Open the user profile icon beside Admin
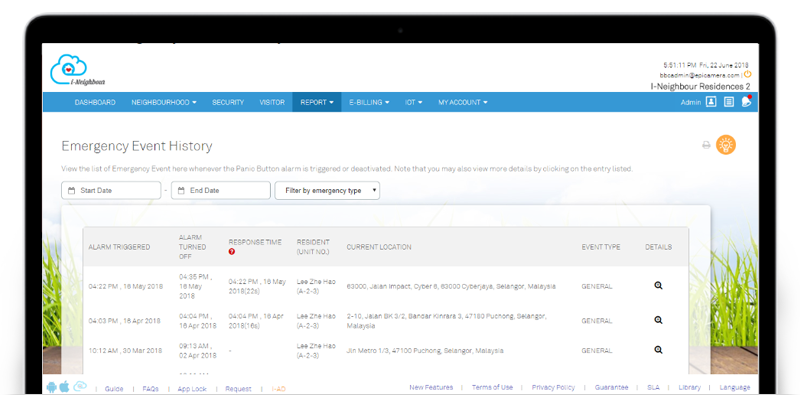Viewport: 800px width, 395px height. (711, 102)
